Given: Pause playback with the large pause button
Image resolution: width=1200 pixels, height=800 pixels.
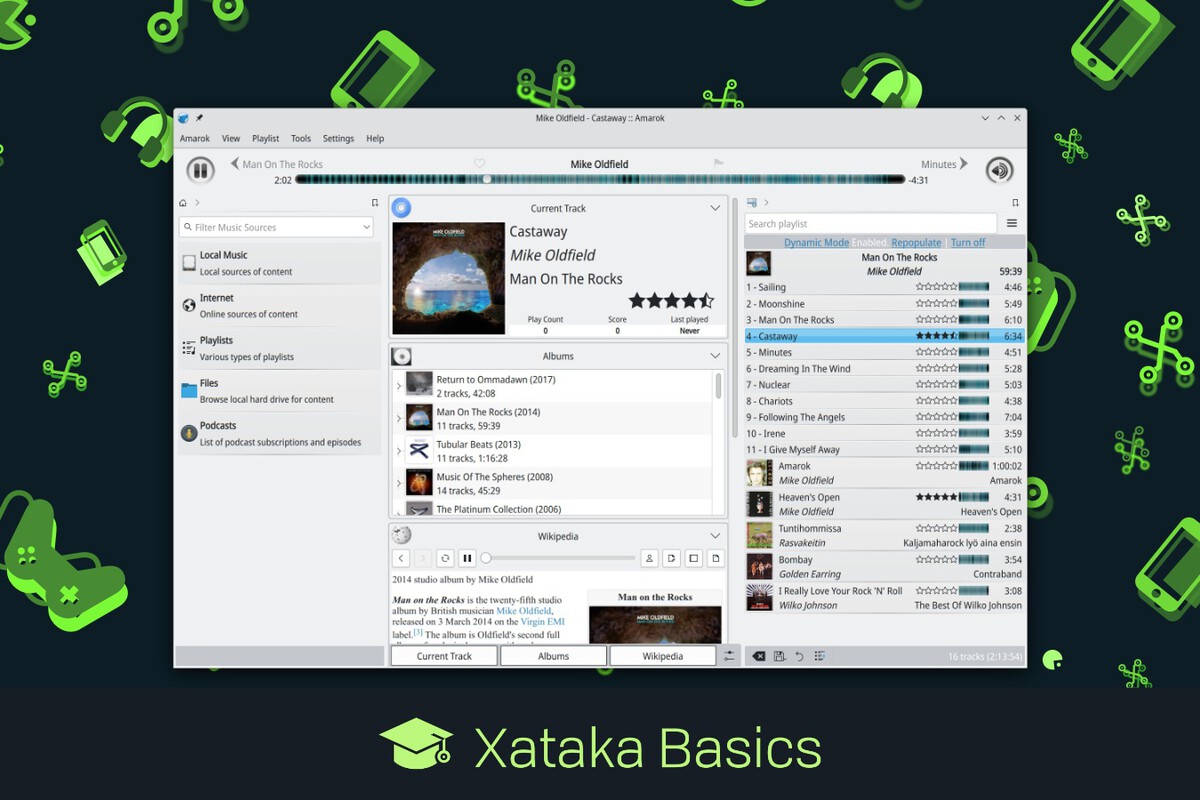Looking at the screenshot, I should (x=200, y=170).
